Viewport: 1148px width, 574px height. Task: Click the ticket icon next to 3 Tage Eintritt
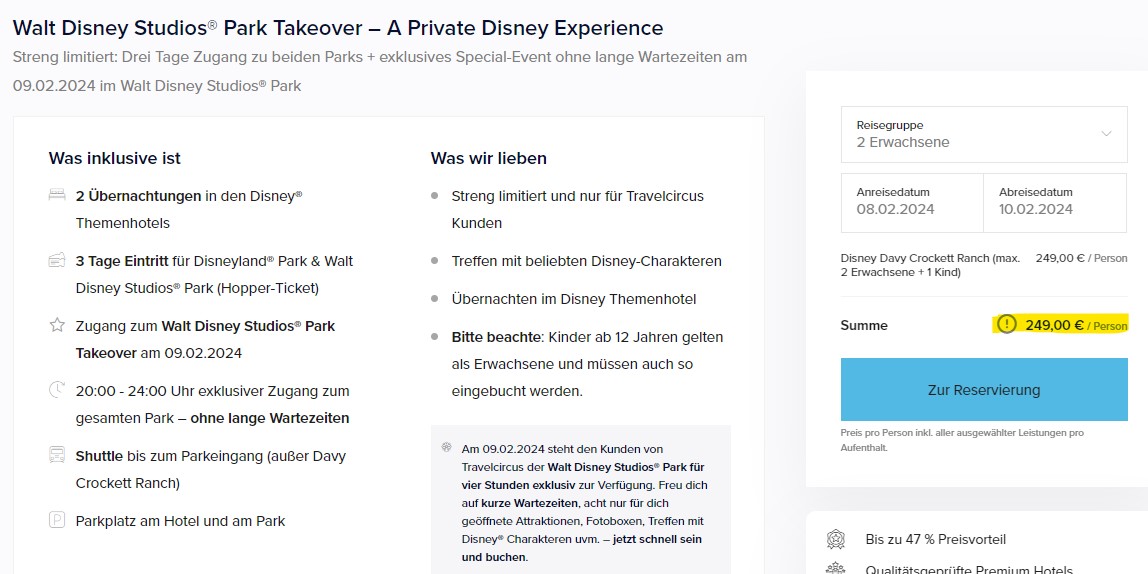tap(57, 261)
